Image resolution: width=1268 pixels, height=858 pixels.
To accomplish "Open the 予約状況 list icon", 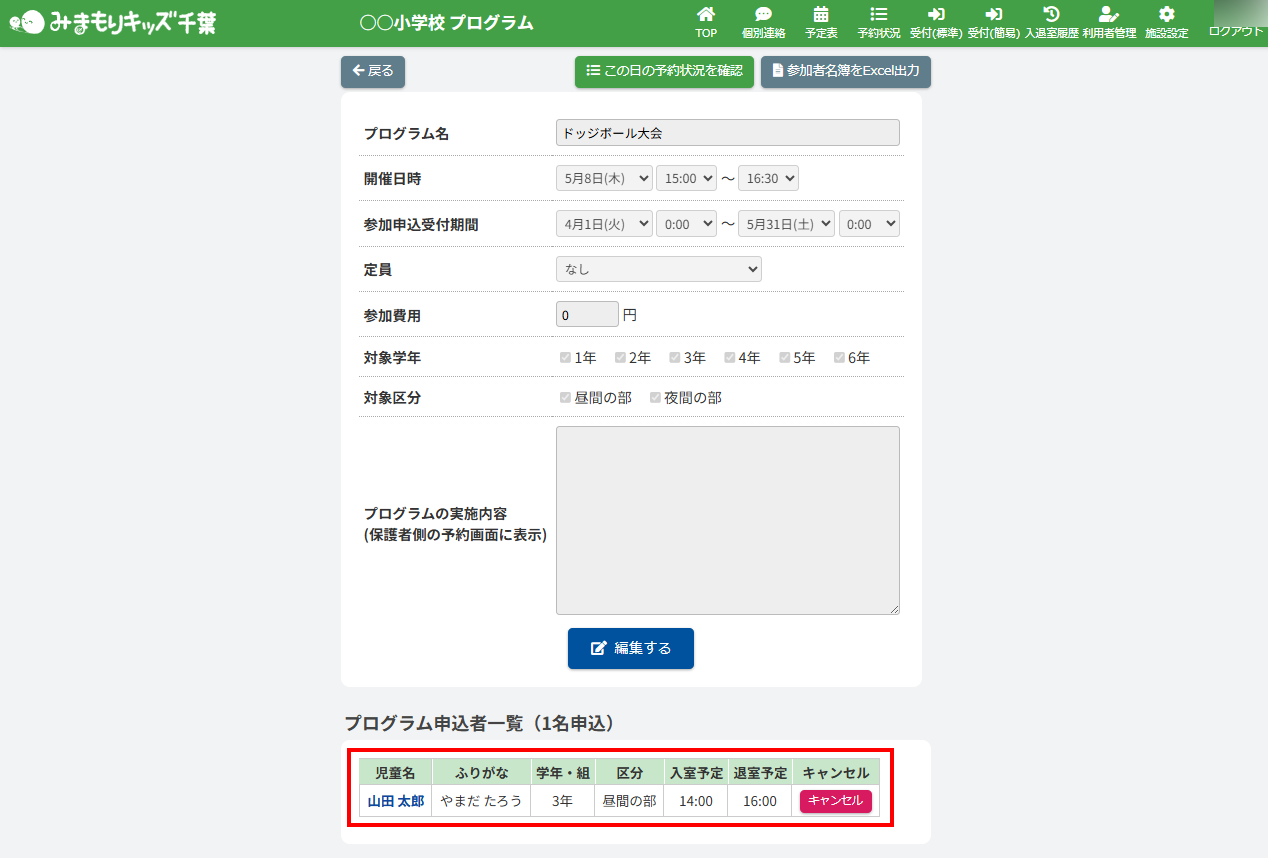I will tap(878, 15).
